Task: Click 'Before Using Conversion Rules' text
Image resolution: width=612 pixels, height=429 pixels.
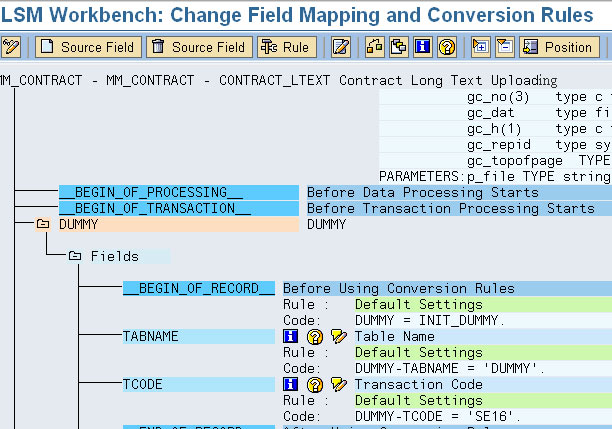Action: coord(399,288)
